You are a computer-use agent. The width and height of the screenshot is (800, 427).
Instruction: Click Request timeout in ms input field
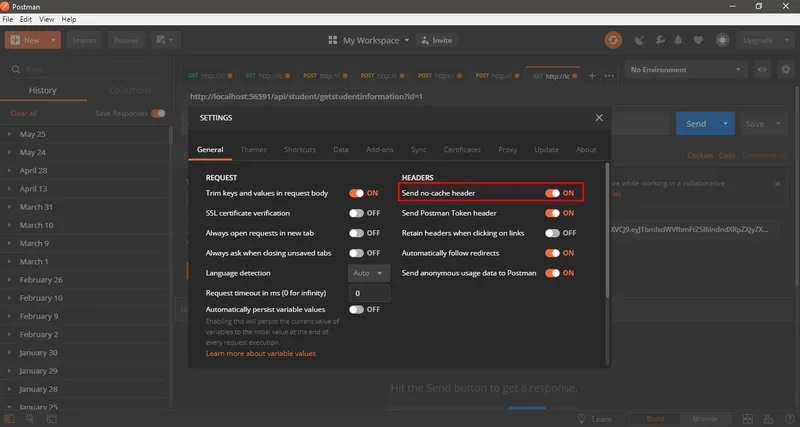click(x=369, y=293)
